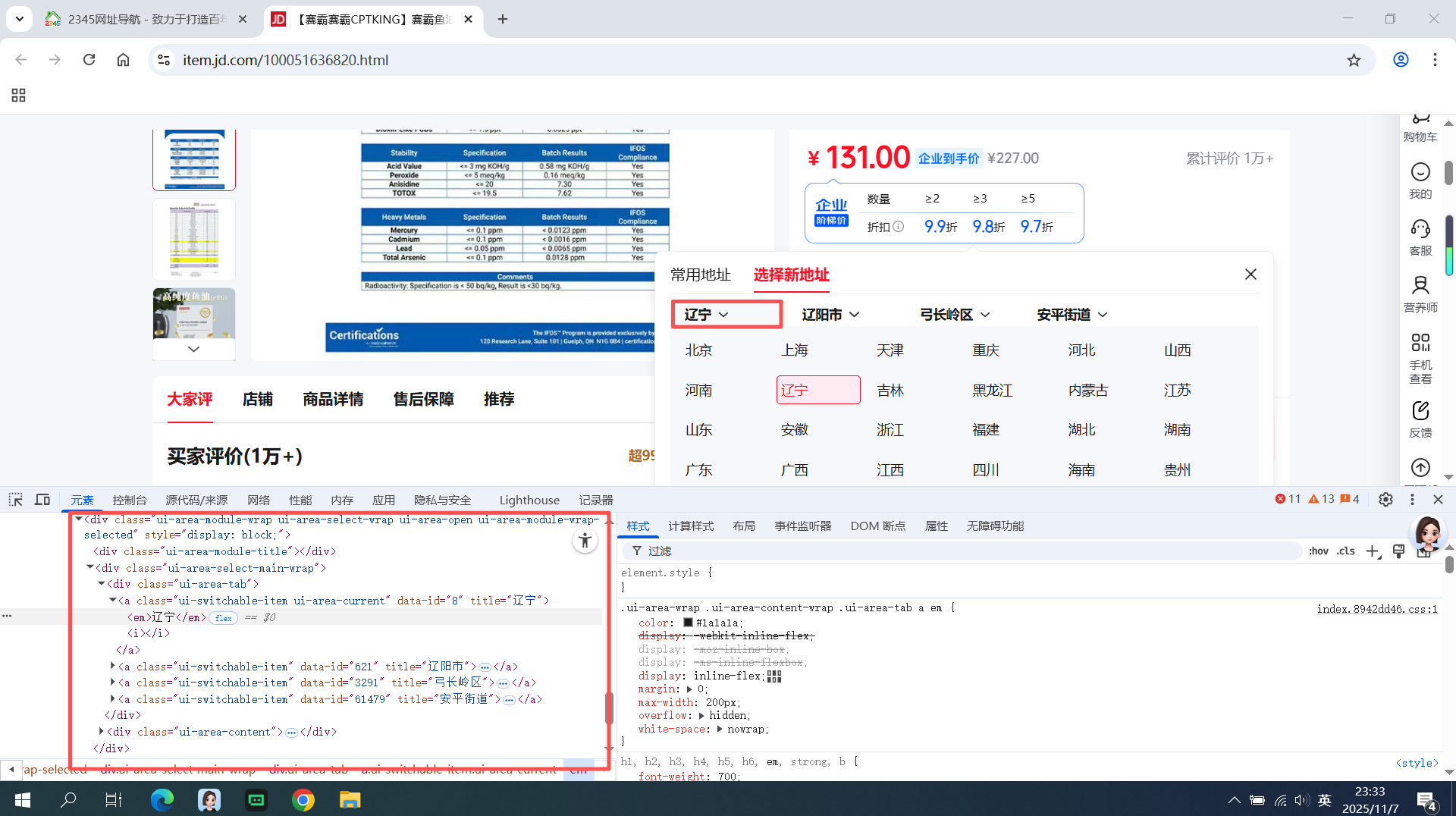Open the 弓长岭区 district dropdown
The height and width of the screenshot is (816, 1456).
click(954, 314)
